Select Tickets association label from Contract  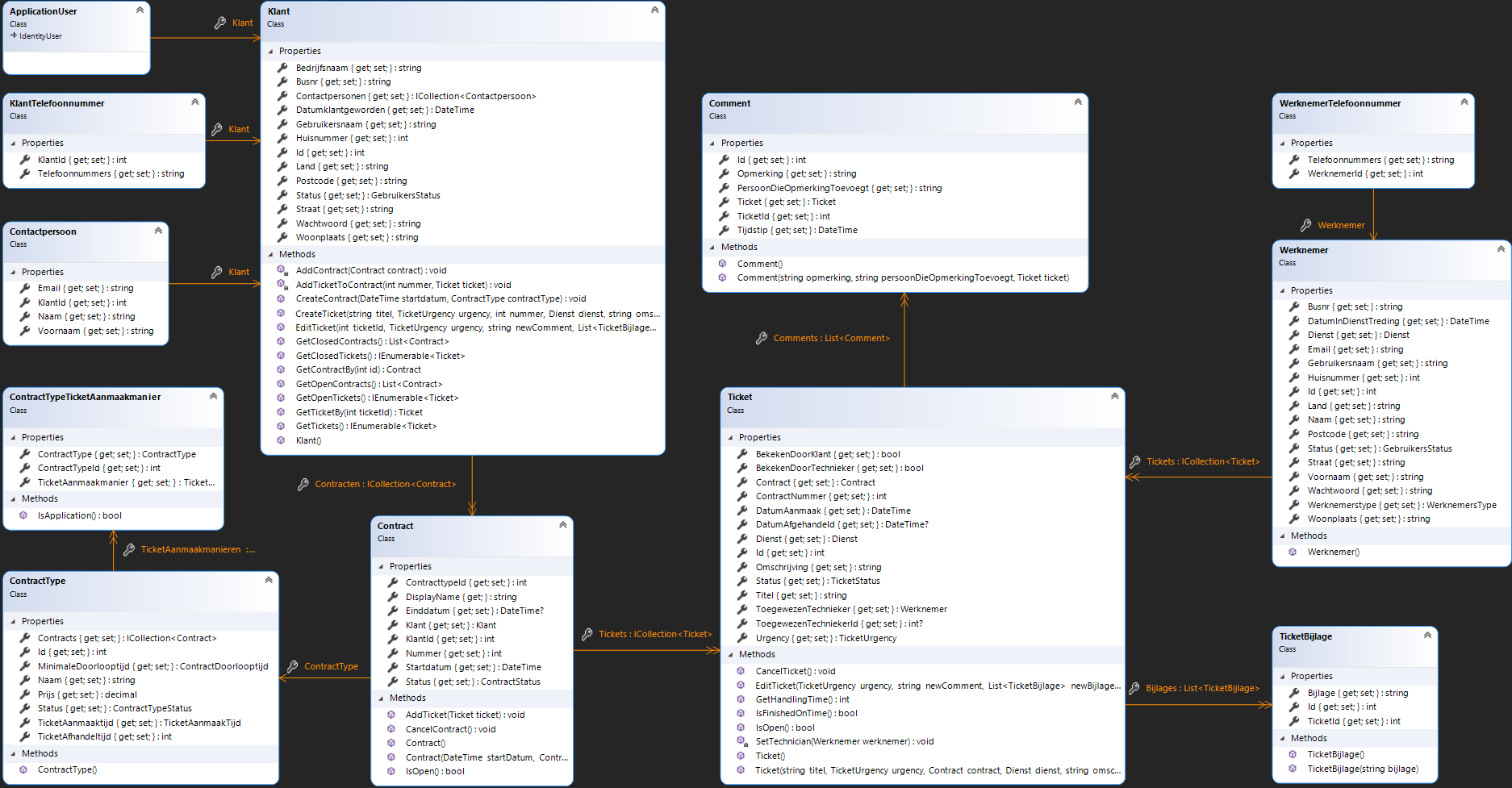(655, 634)
